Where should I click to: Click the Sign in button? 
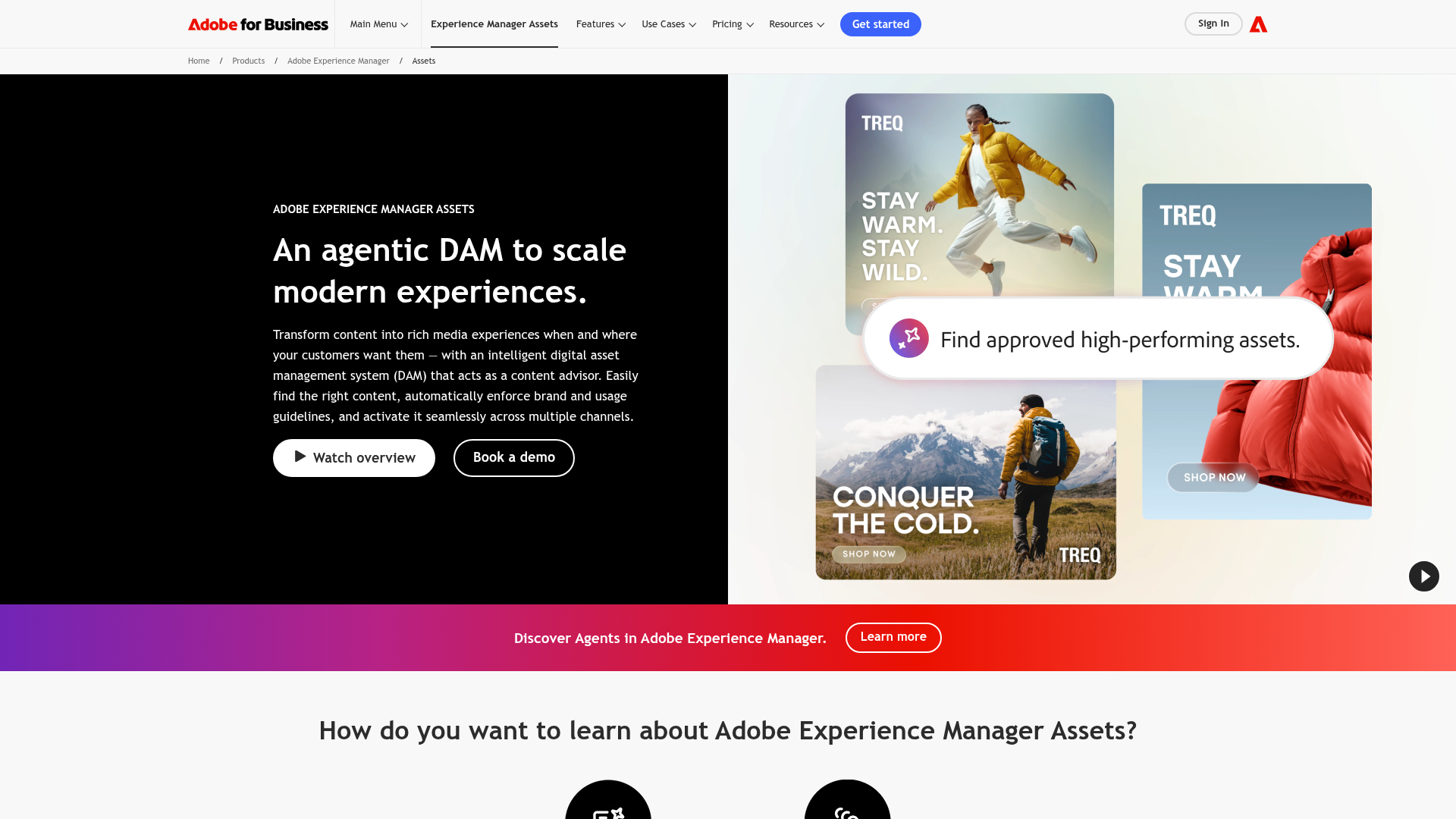pyautogui.click(x=1213, y=24)
